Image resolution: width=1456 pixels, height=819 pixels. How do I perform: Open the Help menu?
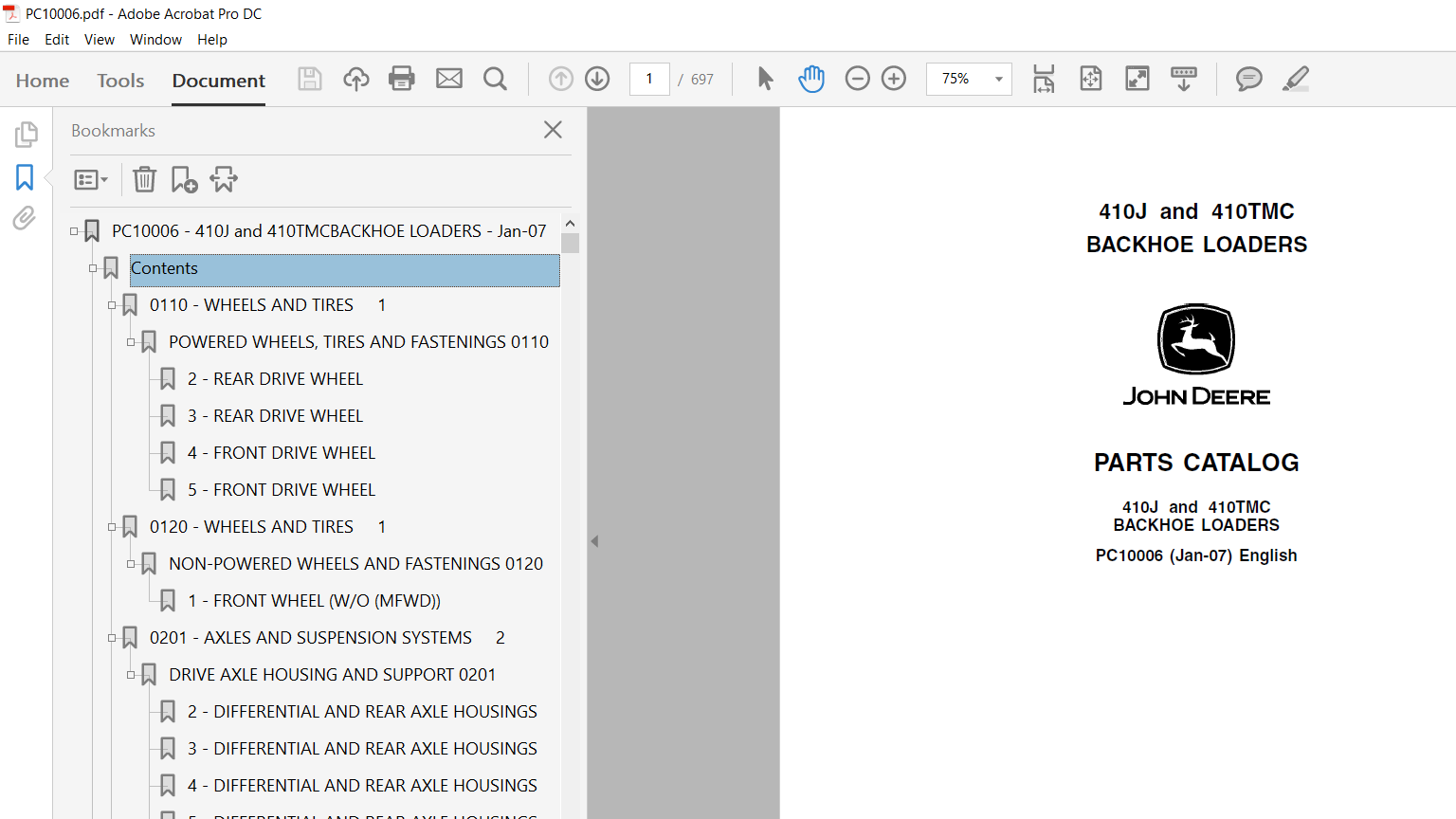pyautogui.click(x=212, y=40)
